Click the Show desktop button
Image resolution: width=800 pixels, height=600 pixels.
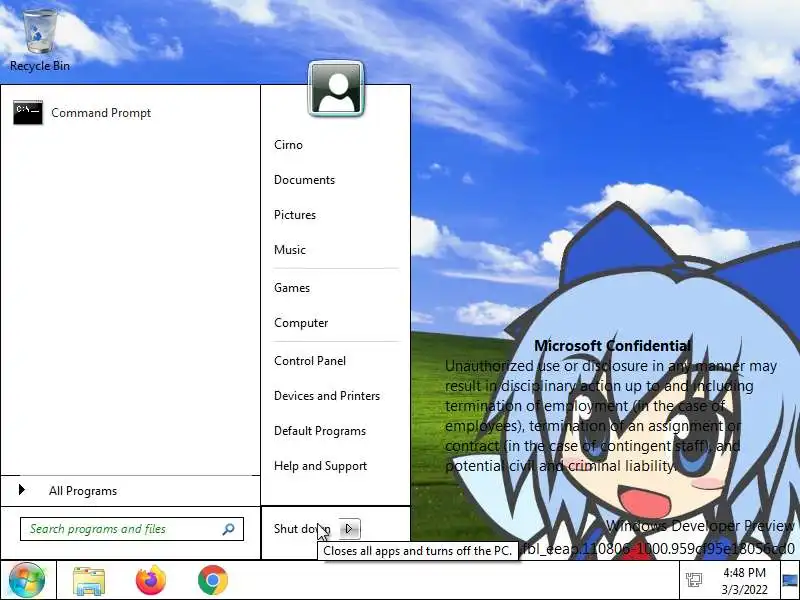click(790, 581)
